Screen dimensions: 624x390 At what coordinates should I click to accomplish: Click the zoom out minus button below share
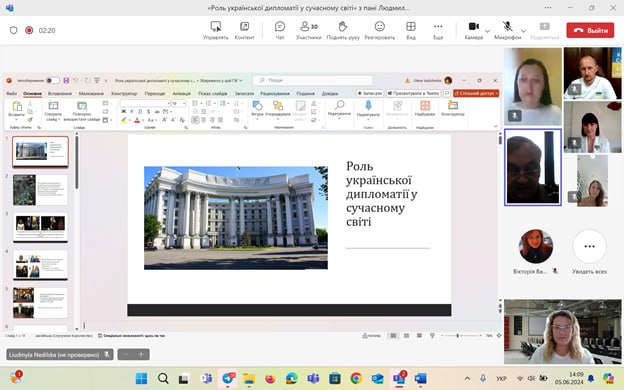[126, 354]
